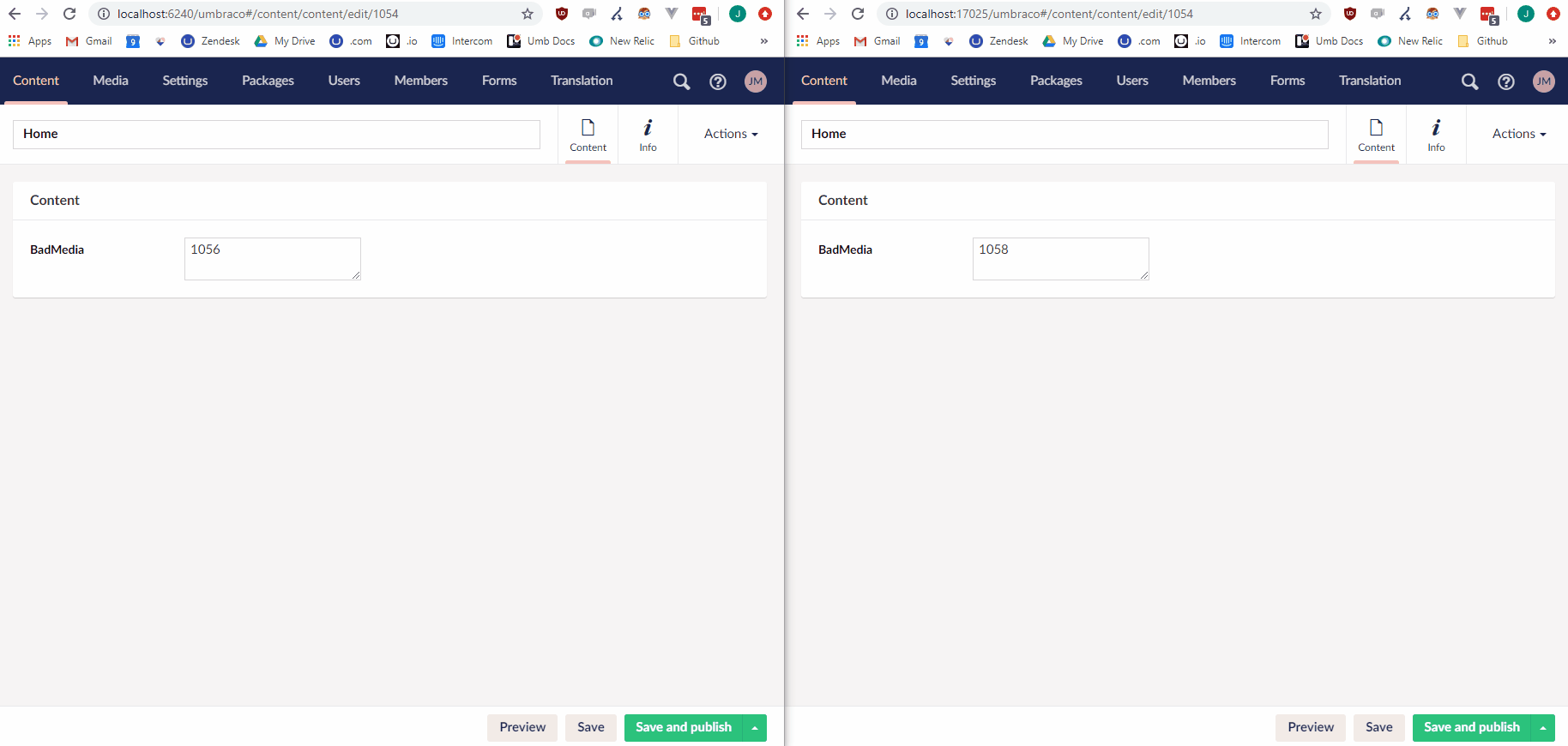Click uBlock shield extension in right browser
1568x746 pixels.
click(x=1350, y=14)
